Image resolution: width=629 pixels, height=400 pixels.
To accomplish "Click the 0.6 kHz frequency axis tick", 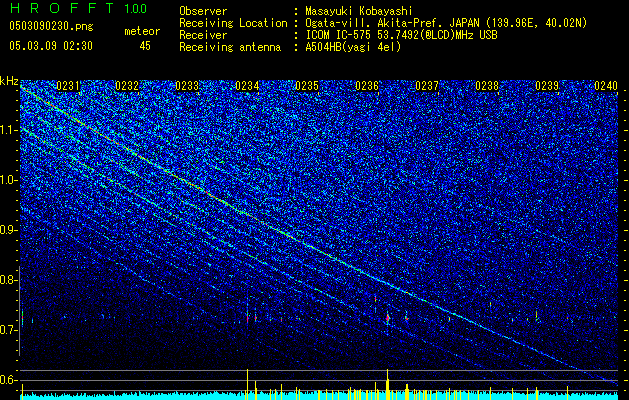I will pos(9,380).
